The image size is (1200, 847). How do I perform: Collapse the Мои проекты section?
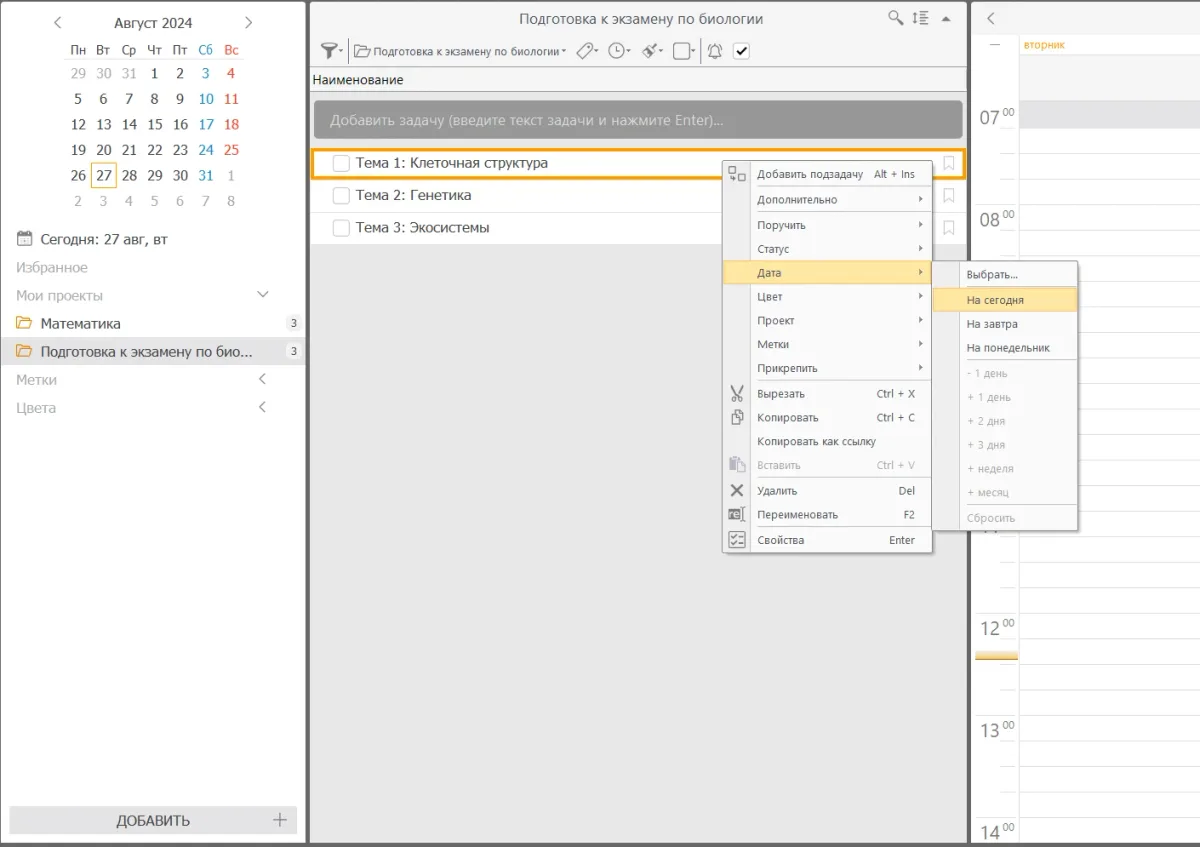tap(263, 295)
